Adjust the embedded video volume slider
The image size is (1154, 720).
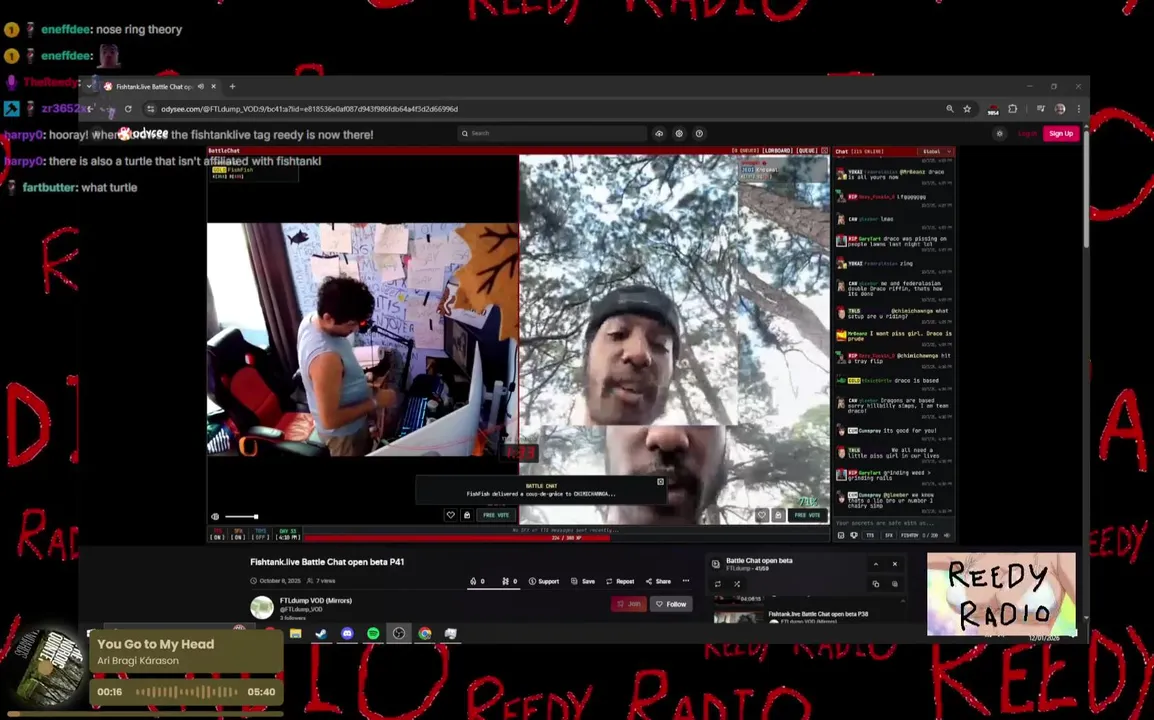click(x=241, y=517)
